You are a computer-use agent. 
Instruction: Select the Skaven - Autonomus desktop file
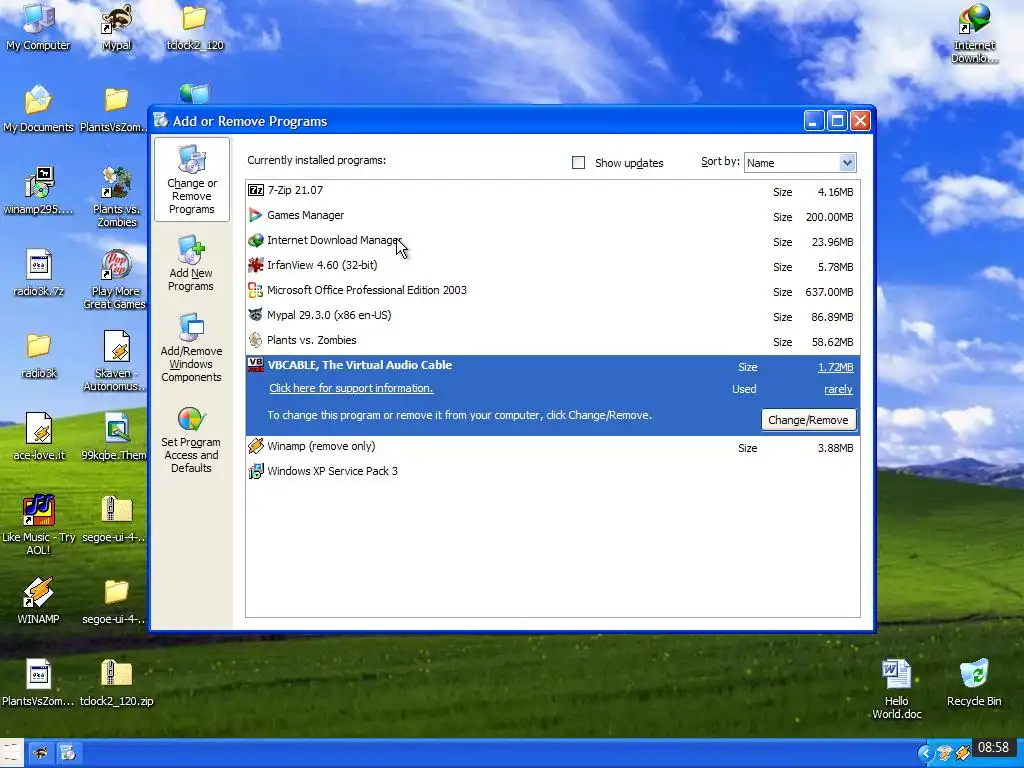[x=116, y=360]
